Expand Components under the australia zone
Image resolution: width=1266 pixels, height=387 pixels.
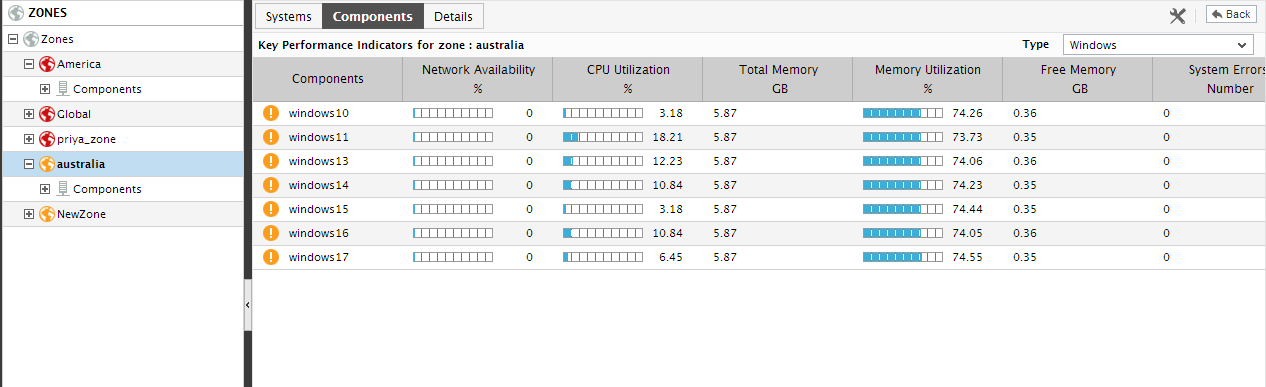[x=45, y=189]
